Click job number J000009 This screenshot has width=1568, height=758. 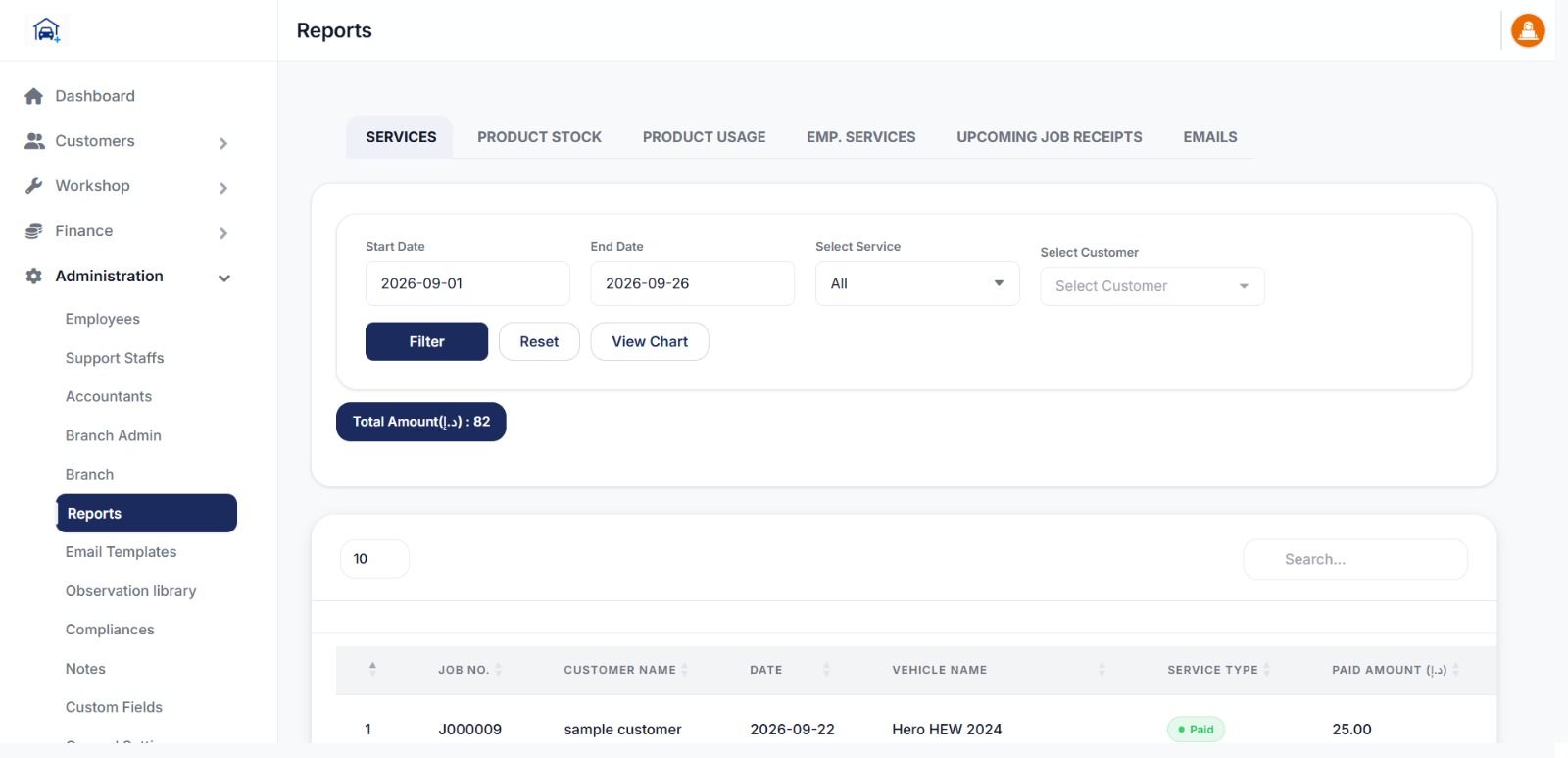(470, 730)
